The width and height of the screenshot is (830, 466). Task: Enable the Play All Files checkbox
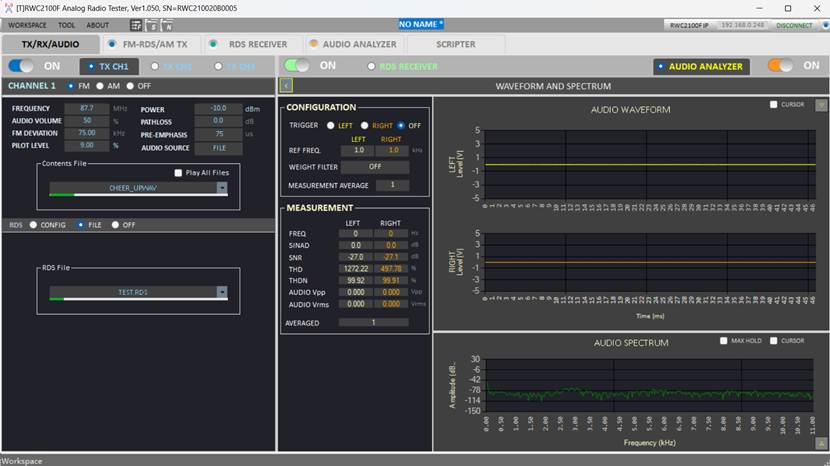click(178, 173)
